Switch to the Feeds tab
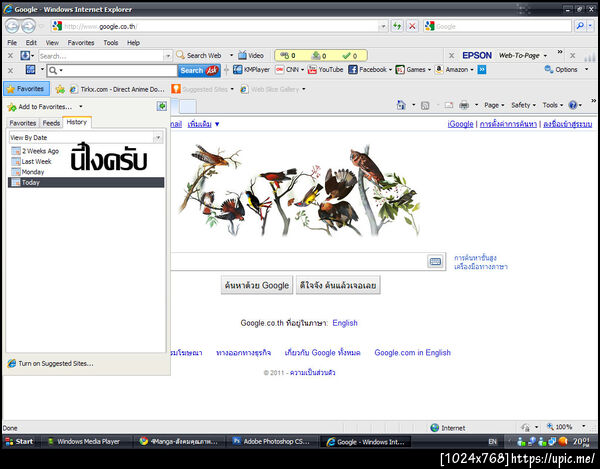This screenshot has height=469, width=600. tap(51, 123)
